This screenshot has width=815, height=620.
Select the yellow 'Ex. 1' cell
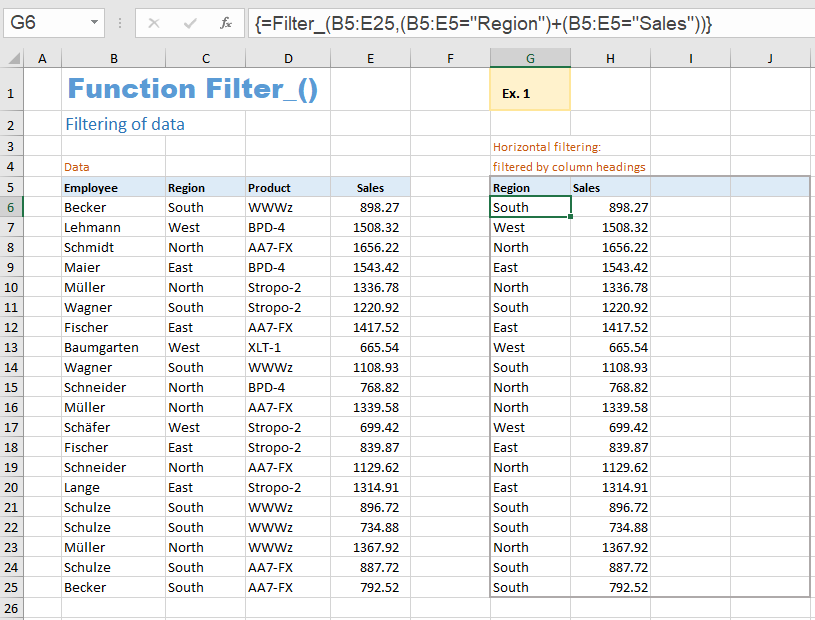point(529,89)
